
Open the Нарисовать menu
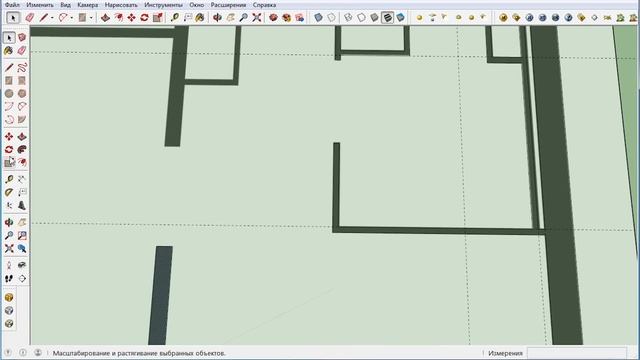point(121,5)
